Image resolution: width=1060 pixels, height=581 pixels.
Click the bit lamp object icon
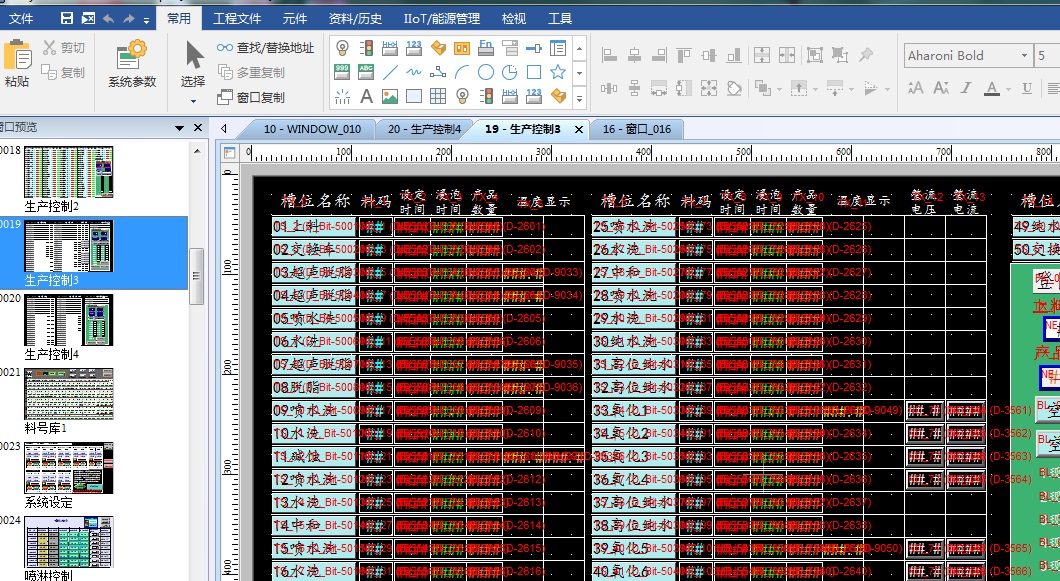click(x=342, y=47)
